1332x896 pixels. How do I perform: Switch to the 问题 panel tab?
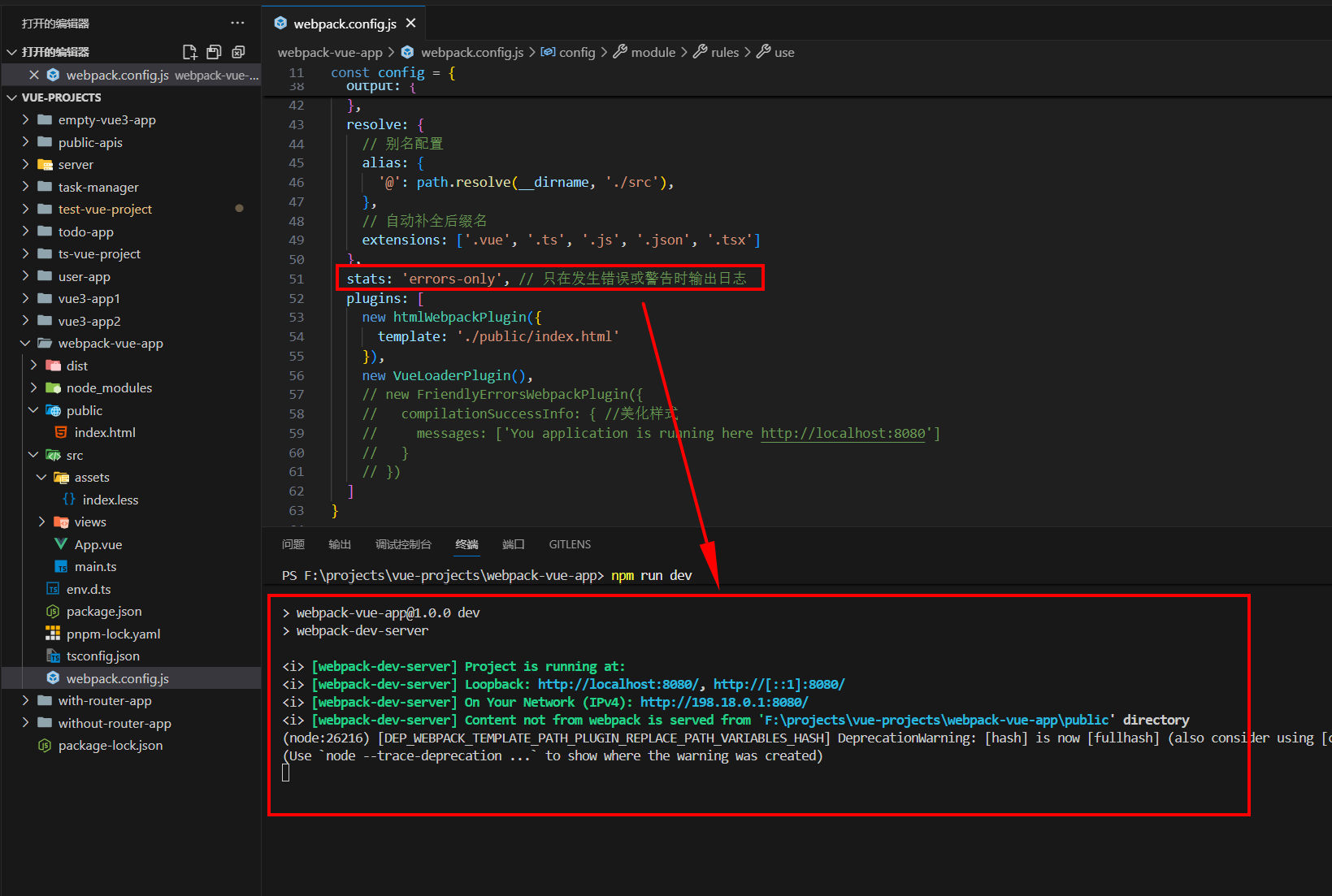click(x=293, y=544)
